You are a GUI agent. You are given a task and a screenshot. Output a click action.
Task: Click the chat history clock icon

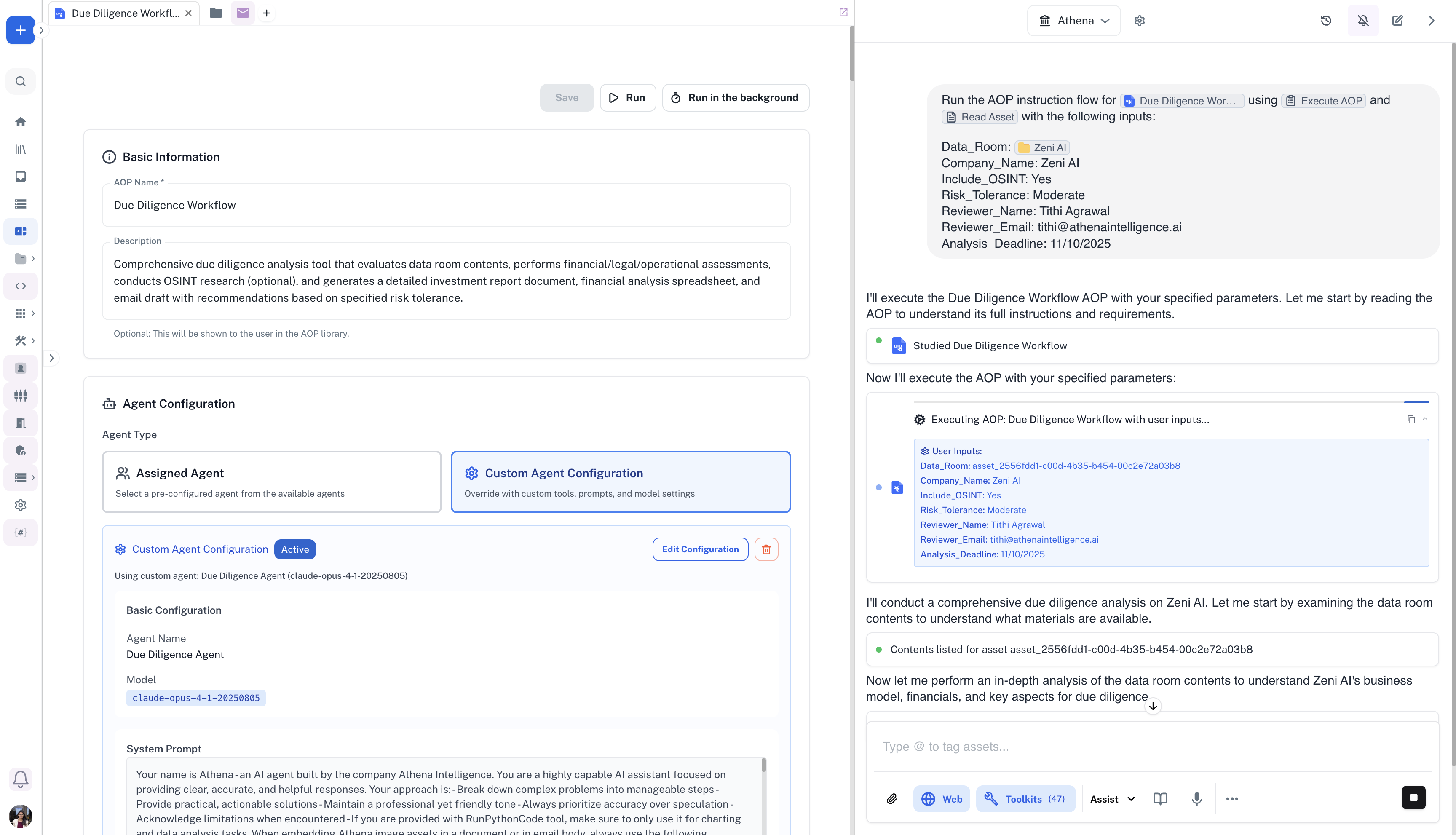[1326, 21]
